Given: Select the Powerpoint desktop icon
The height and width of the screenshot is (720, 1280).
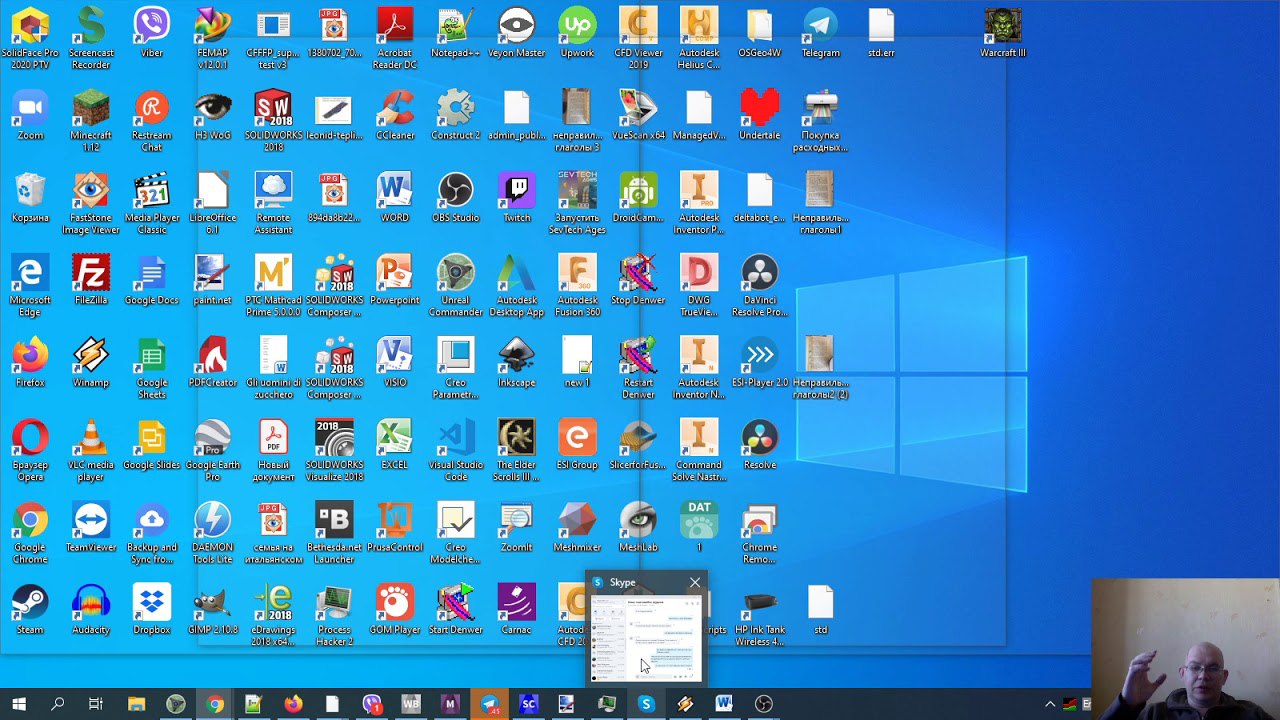Looking at the screenshot, I should (395, 280).
